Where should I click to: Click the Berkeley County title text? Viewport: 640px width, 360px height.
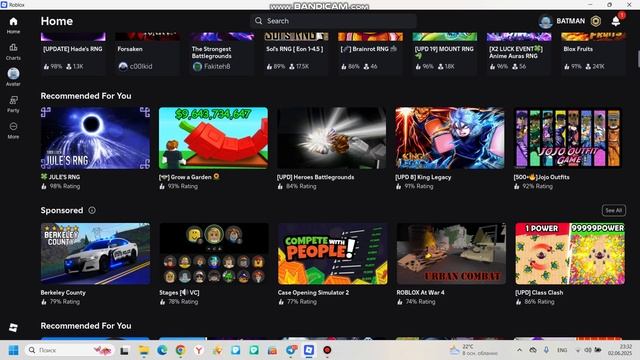tap(63, 292)
